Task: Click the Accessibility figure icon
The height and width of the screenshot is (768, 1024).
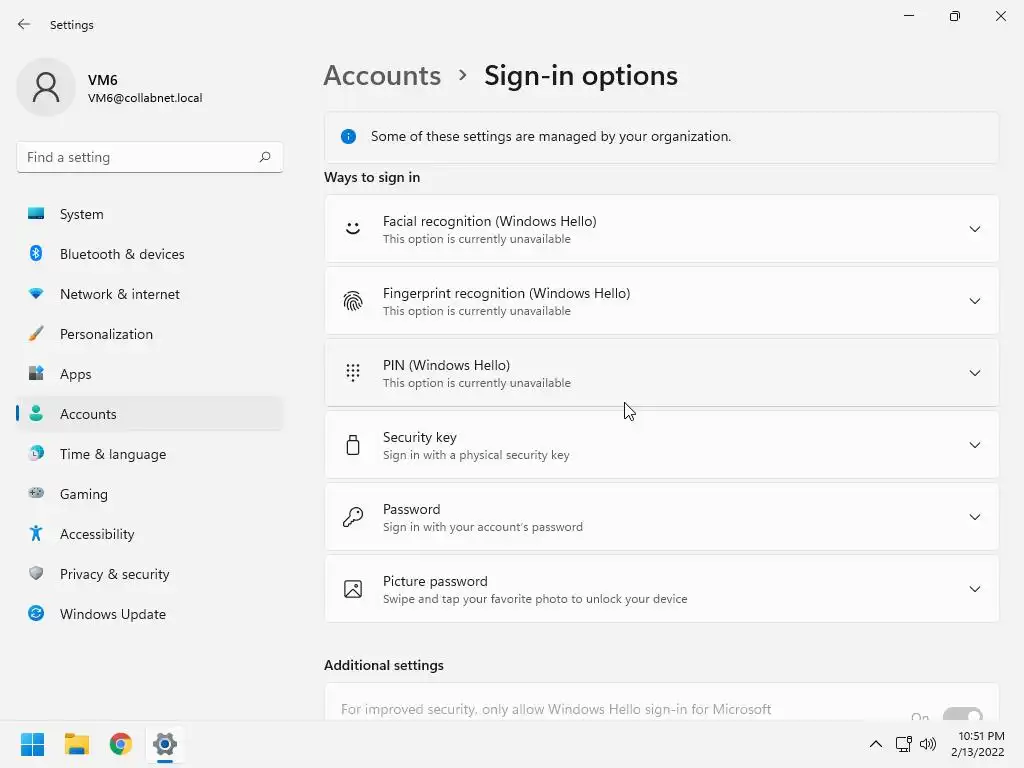Action: [x=36, y=534]
